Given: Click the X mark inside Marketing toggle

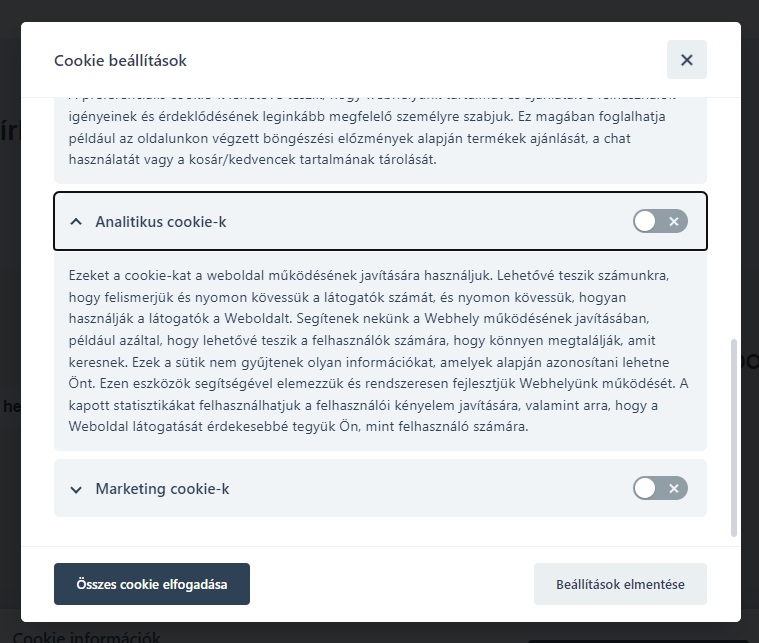Looking at the screenshot, I should 674,488.
